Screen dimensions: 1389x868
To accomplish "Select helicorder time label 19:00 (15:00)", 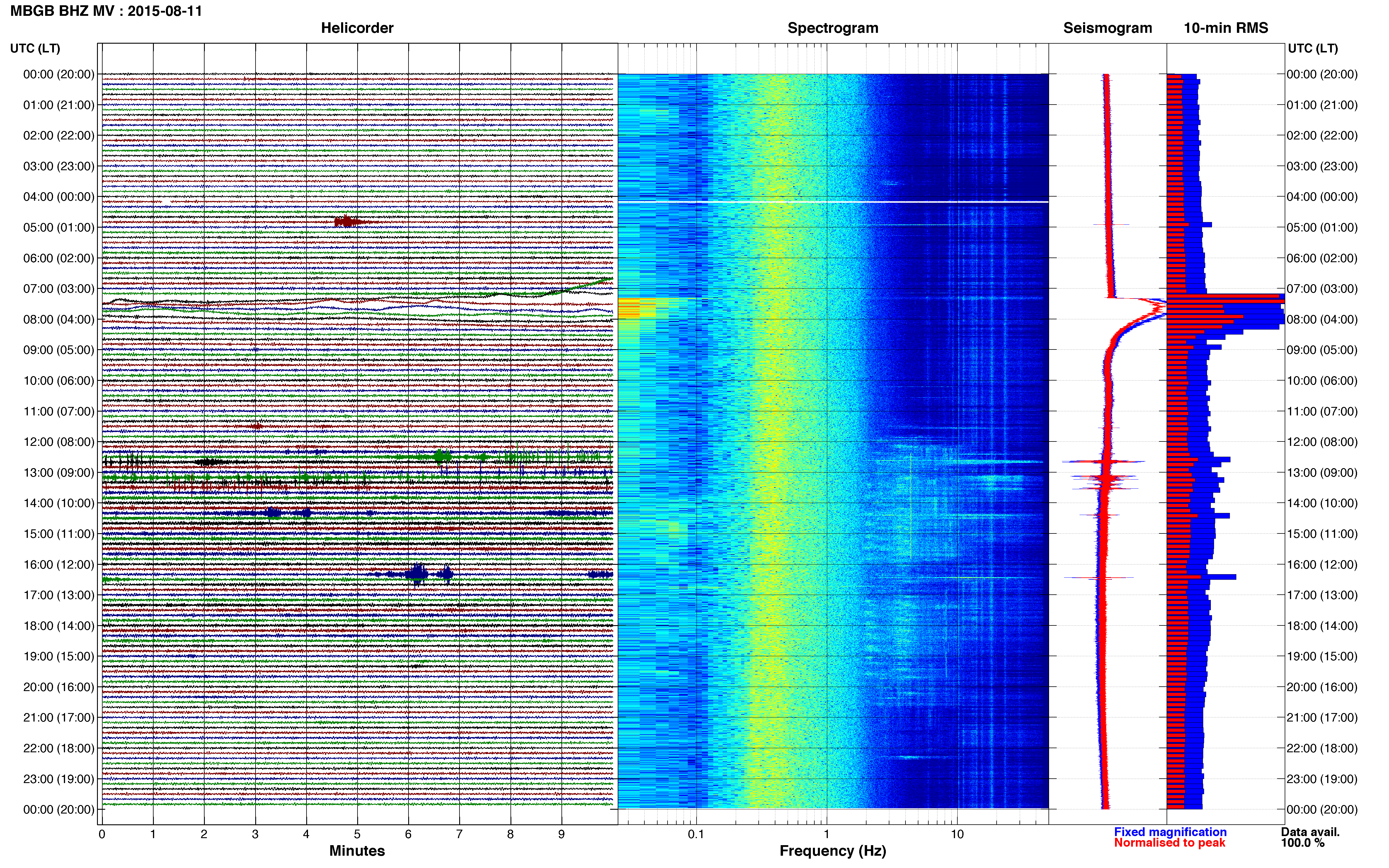I will click(59, 656).
